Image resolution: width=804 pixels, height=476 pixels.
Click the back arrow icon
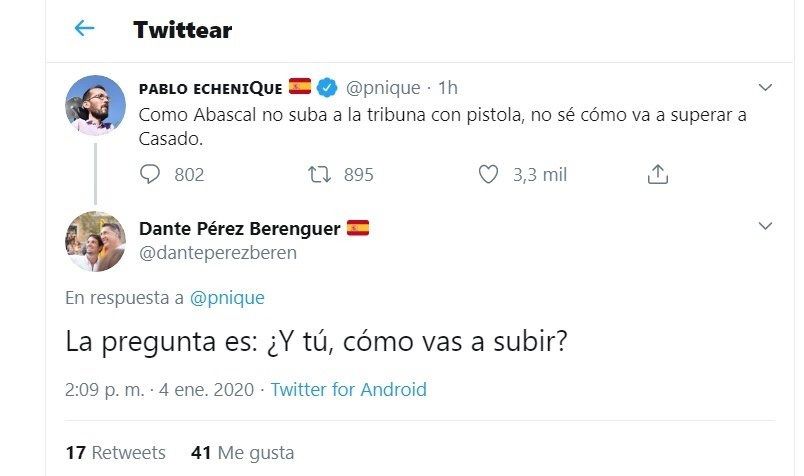tap(85, 28)
